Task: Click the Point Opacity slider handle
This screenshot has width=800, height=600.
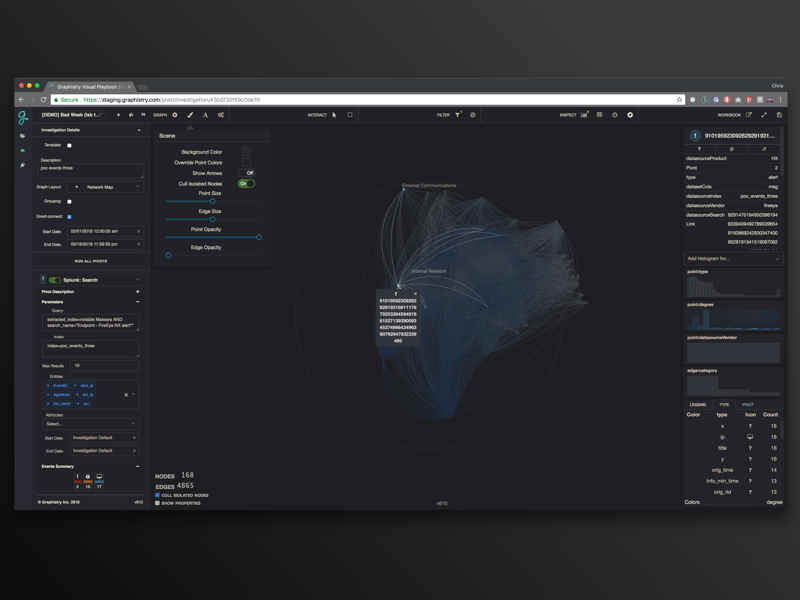Action: tap(259, 238)
